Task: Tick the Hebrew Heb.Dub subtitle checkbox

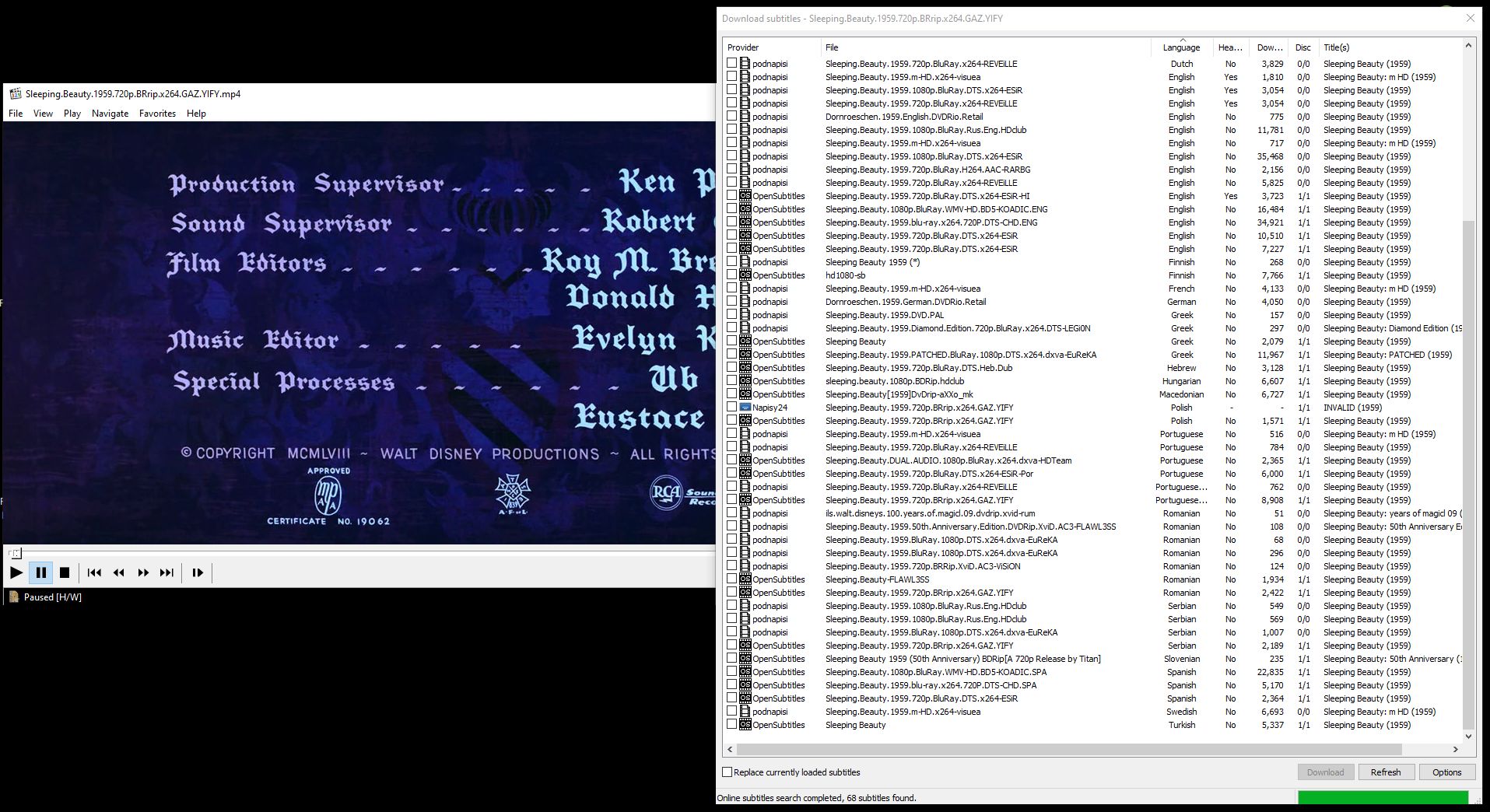Action: (x=731, y=368)
